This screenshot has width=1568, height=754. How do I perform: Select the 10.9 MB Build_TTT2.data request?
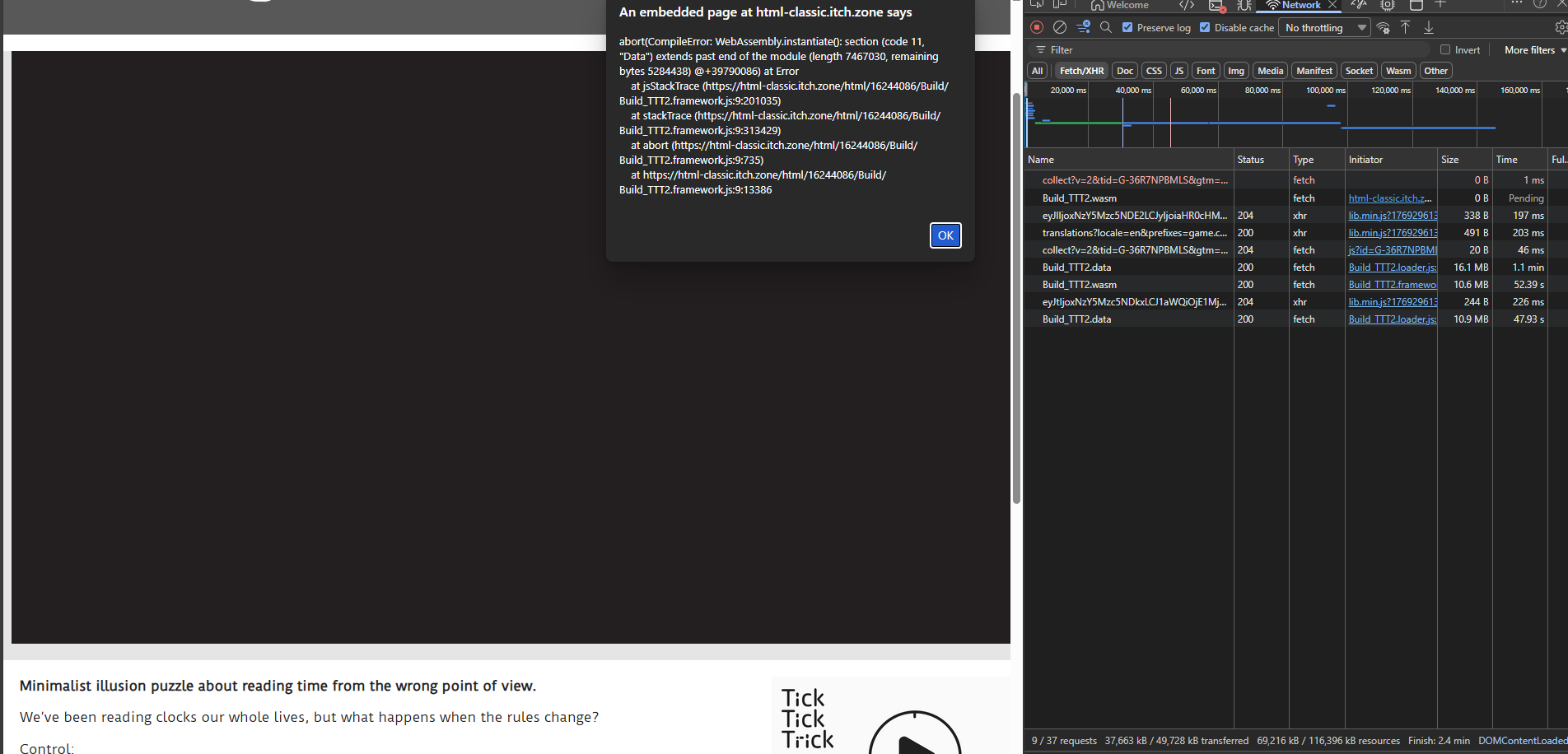1295,319
